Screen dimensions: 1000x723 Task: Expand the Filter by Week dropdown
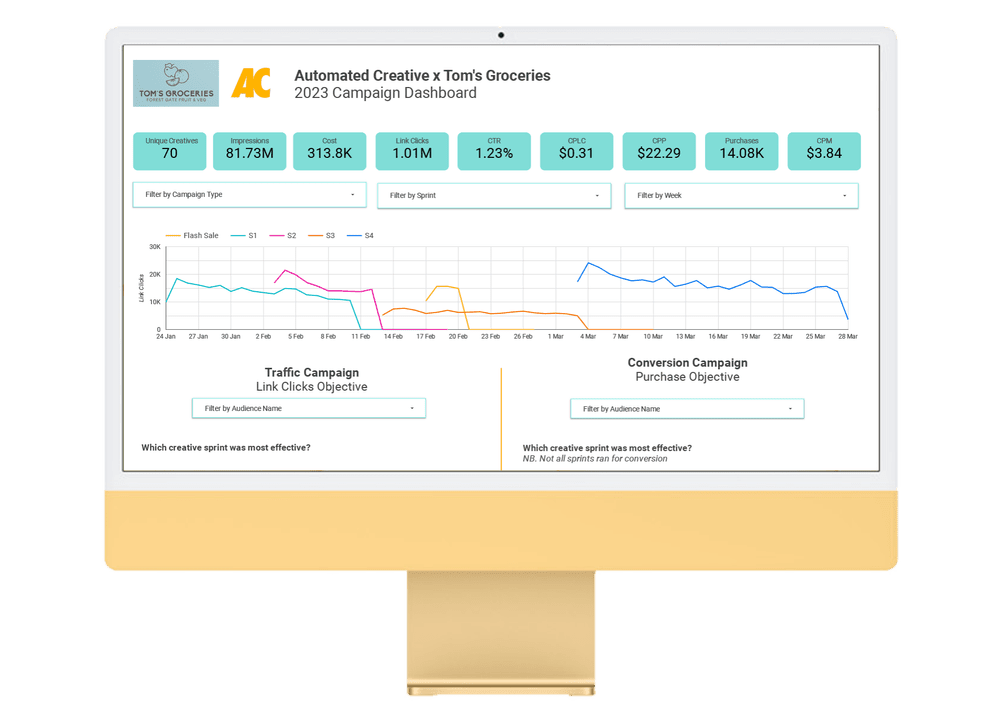pyautogui.click(x=740, y=195)
